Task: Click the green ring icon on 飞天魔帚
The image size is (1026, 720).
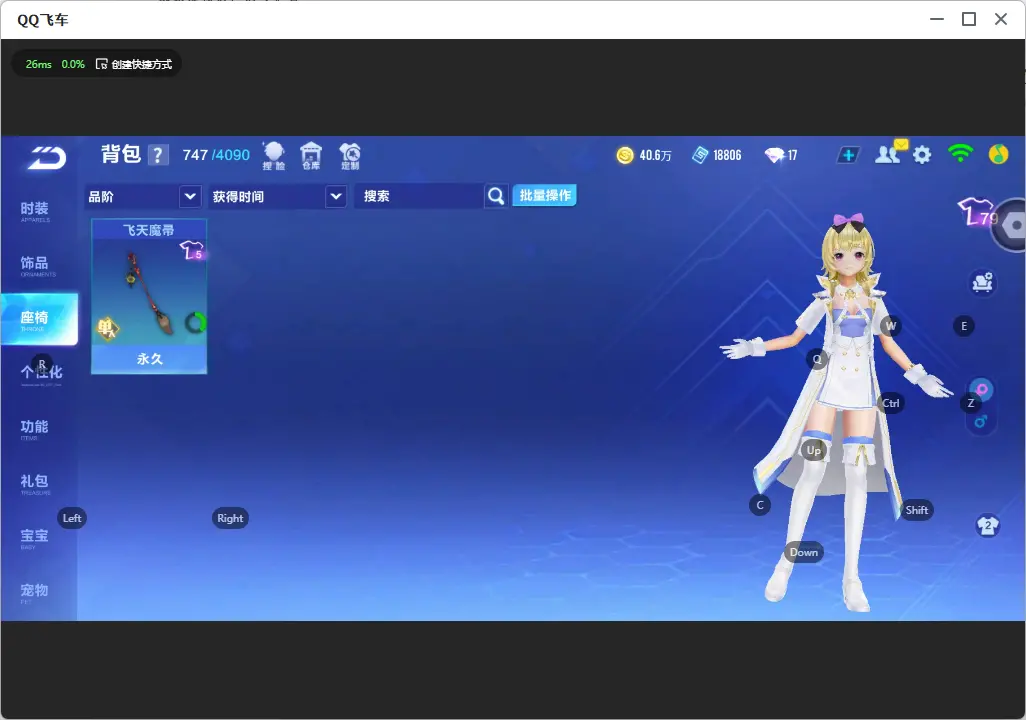Action: (x=194, y=323)
